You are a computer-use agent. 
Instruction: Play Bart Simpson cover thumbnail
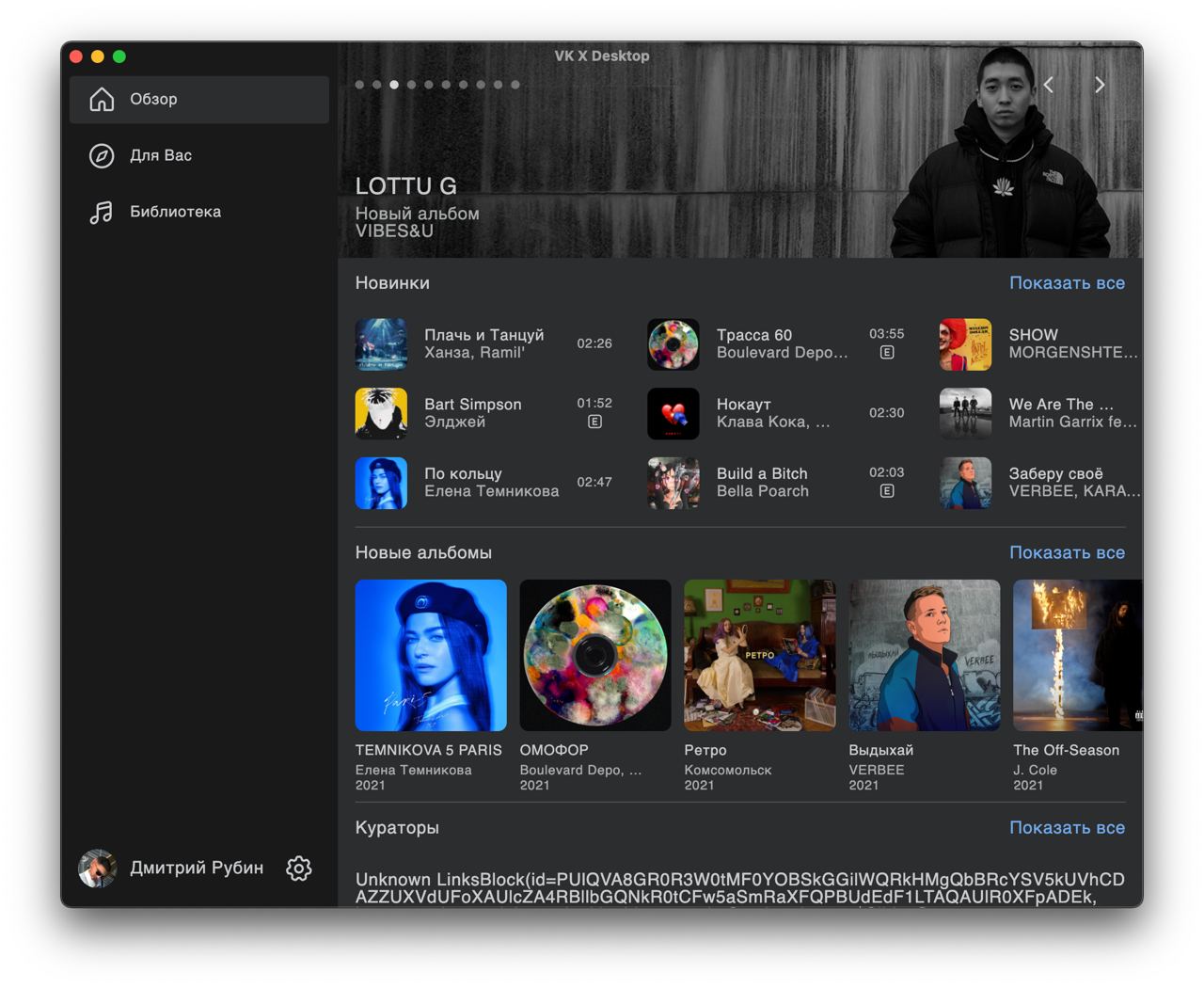click(x=381, y=413)
